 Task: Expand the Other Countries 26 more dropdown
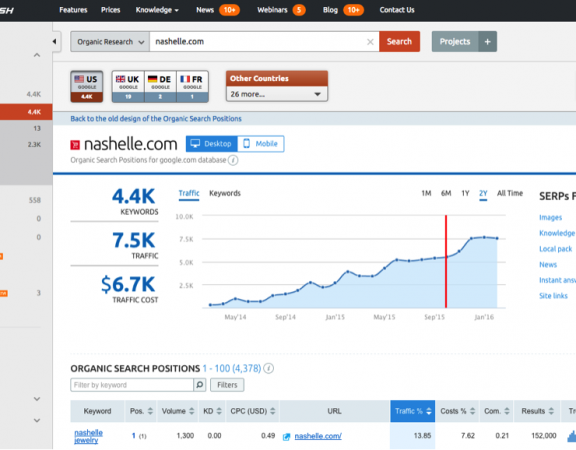point(277,94)
